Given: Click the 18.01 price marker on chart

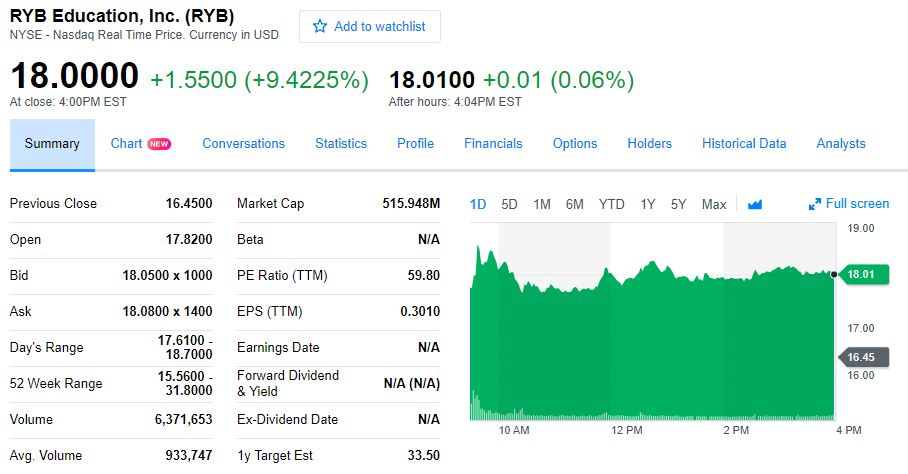Looking at the screenshot, I should pos(861,274).
